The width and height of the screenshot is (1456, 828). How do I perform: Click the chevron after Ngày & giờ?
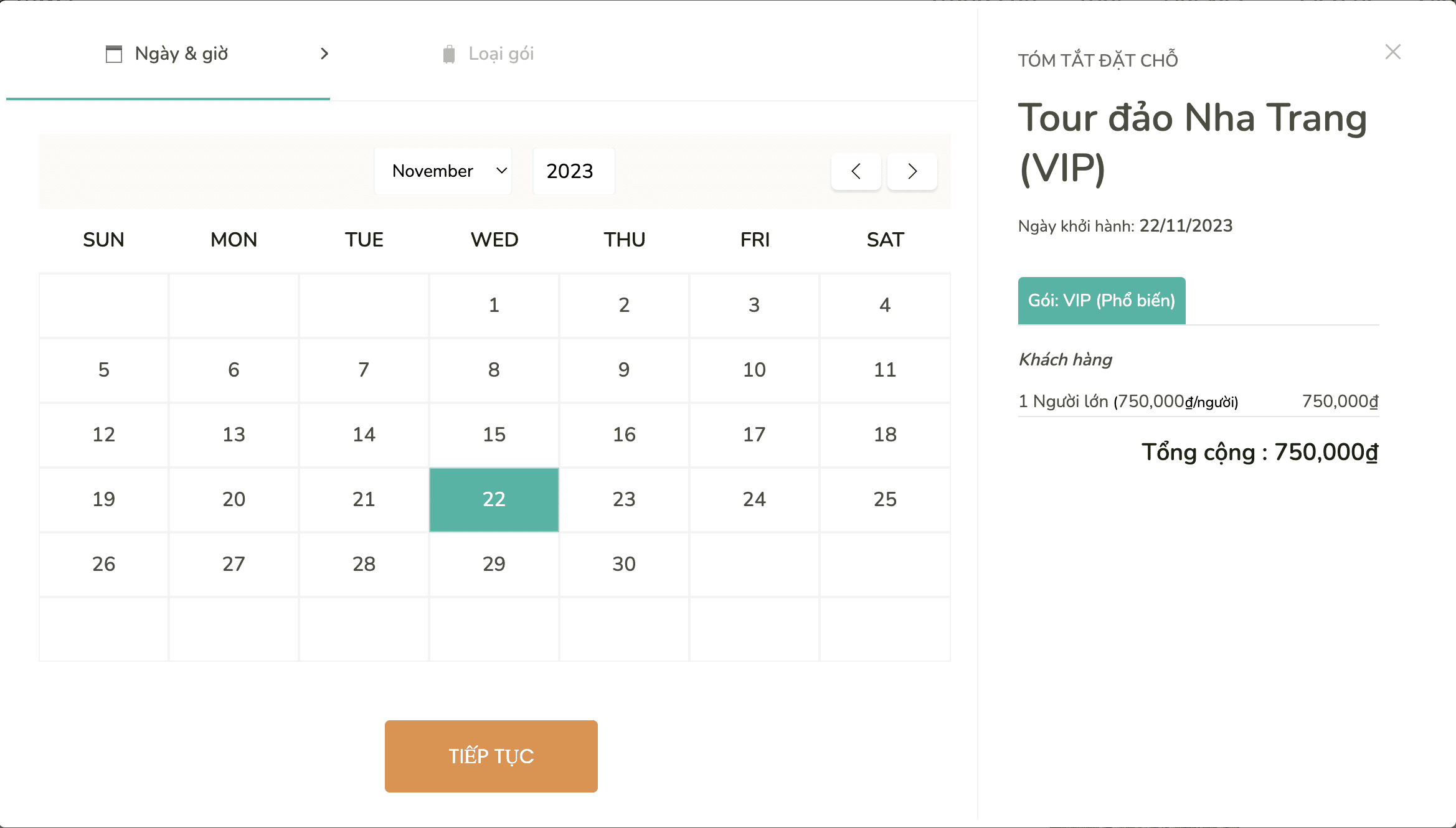pyautogui.click(x=324, y=54)
